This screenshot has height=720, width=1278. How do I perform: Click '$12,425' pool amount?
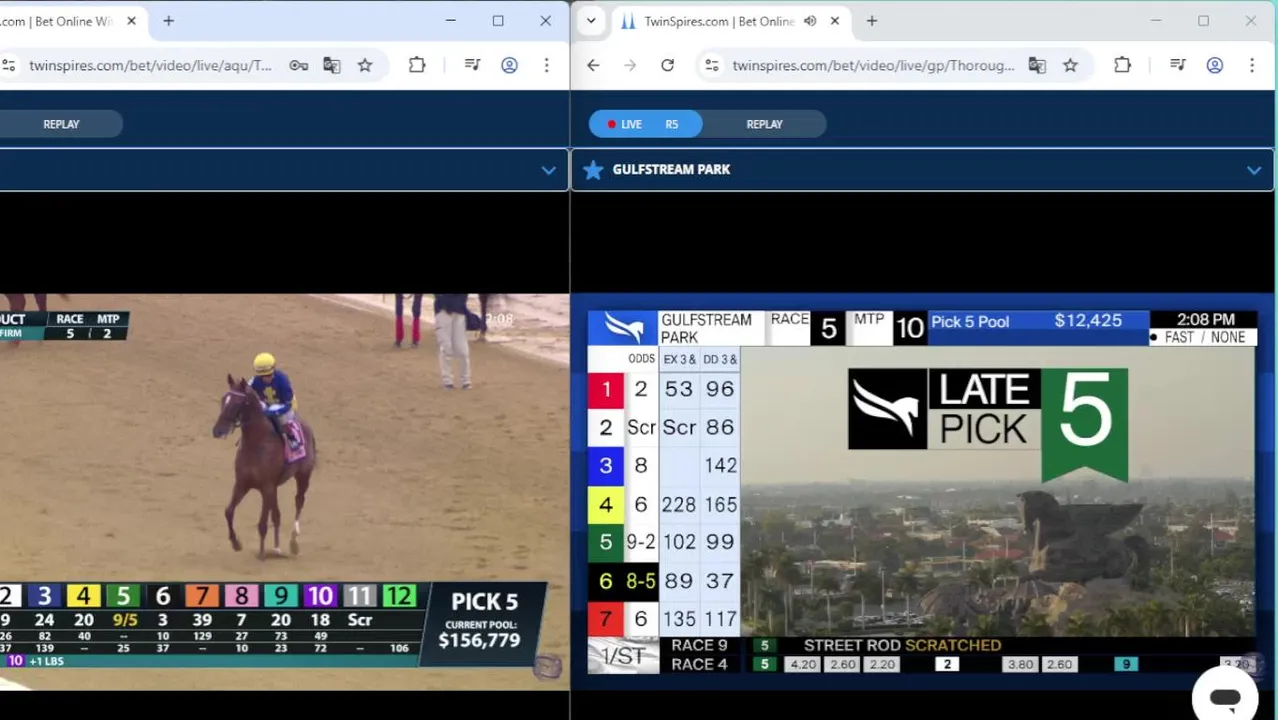point(1088,321)
